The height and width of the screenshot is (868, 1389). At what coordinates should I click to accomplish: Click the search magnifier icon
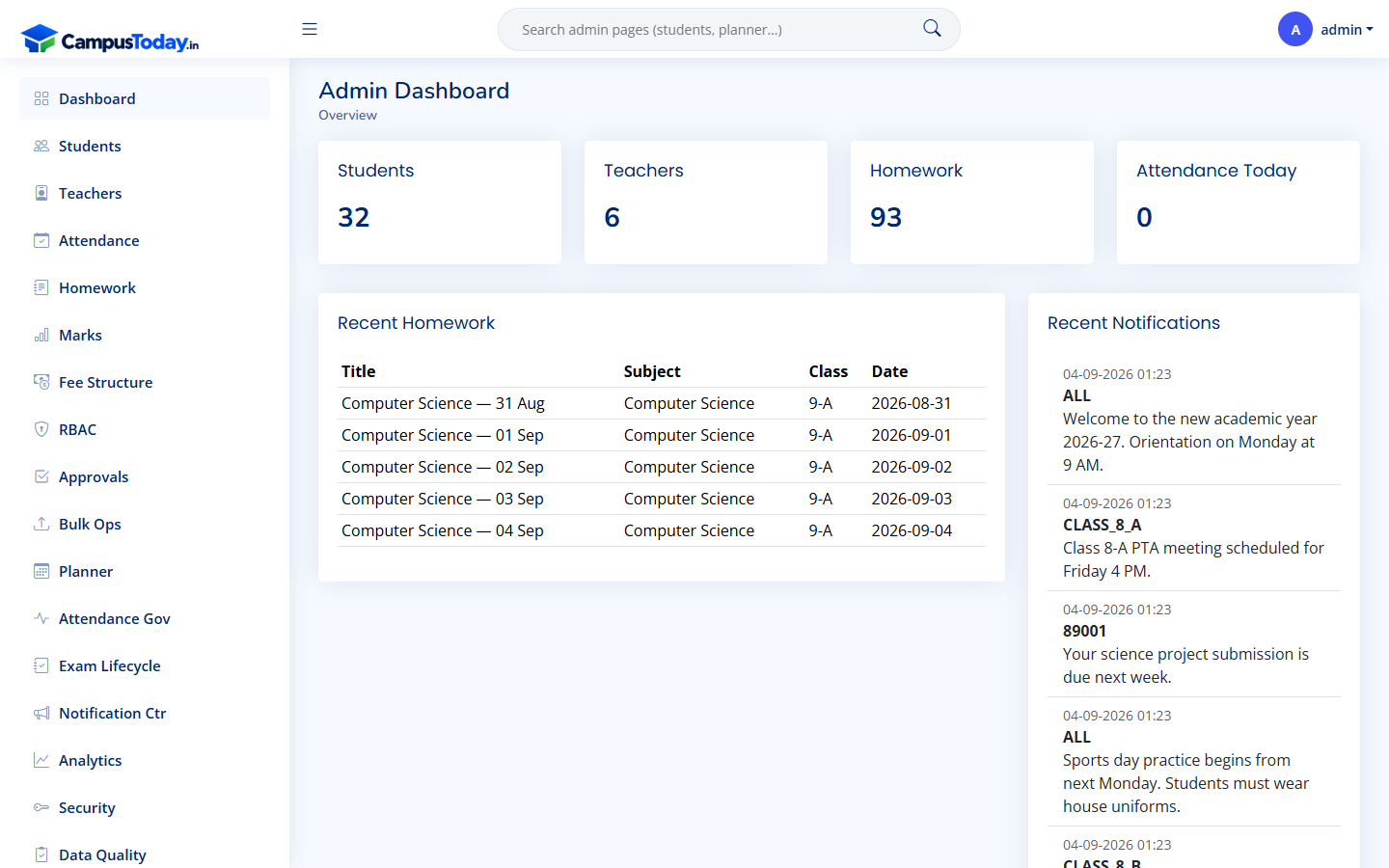coord(932,29)
